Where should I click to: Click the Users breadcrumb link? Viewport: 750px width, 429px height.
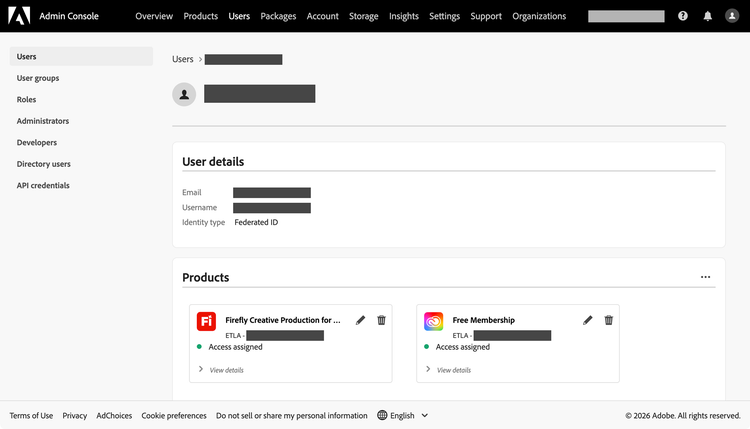click(183, 59)
